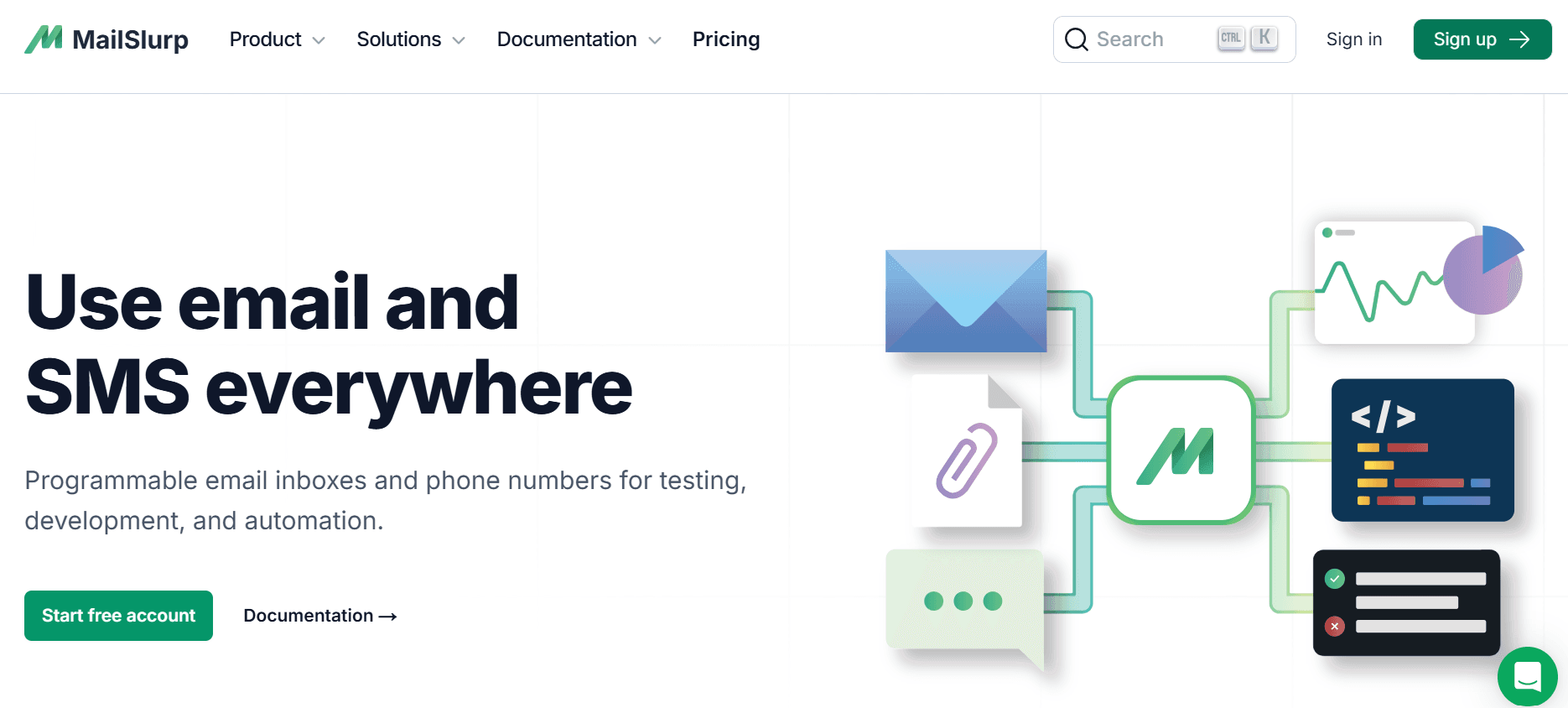This screenshot has width=1568, height=708.
Task: Click the magnifying glass search icon
Action: 1076,39
